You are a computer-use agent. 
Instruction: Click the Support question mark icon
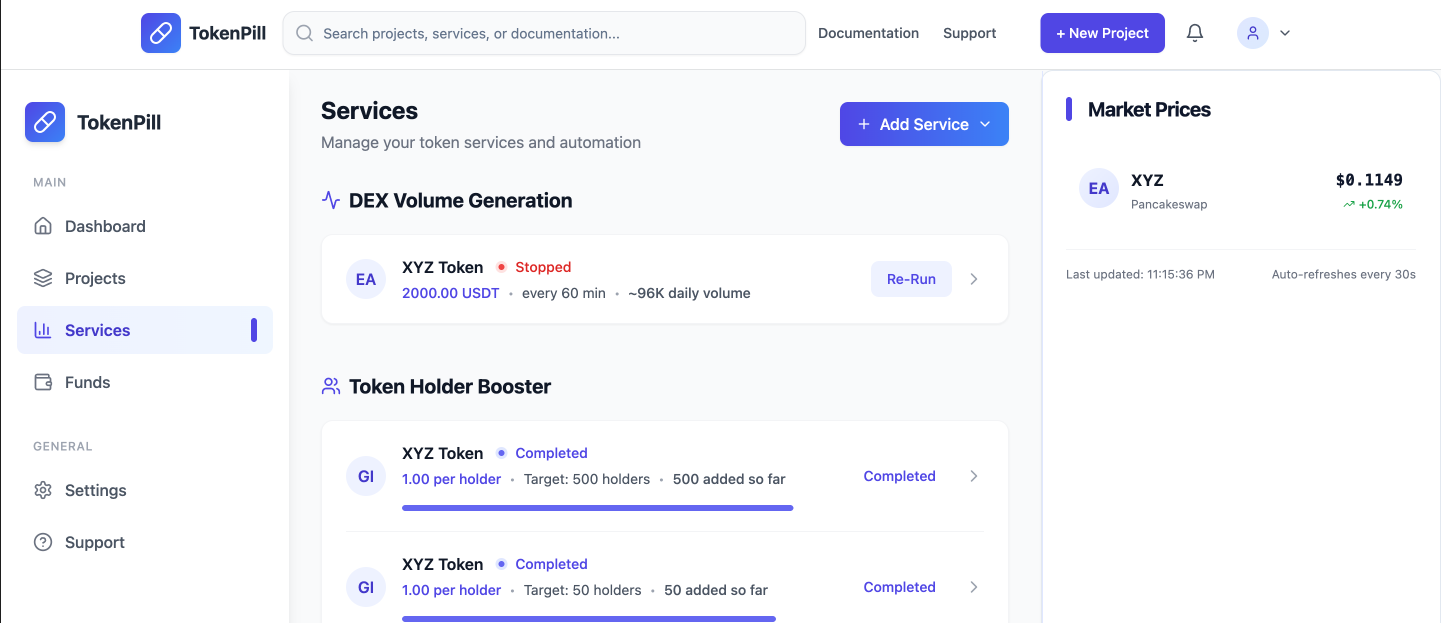pos(43,542)
